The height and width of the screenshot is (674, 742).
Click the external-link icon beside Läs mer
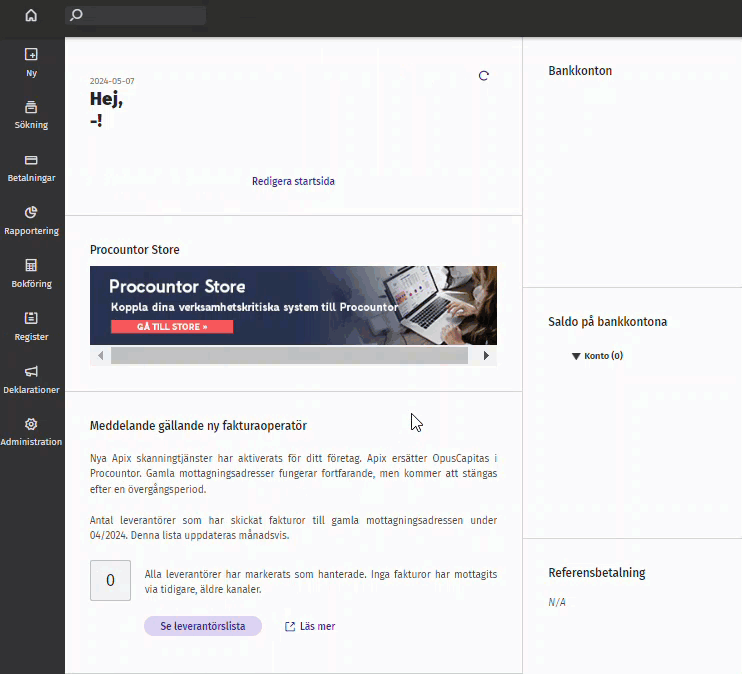pos(290,627)
